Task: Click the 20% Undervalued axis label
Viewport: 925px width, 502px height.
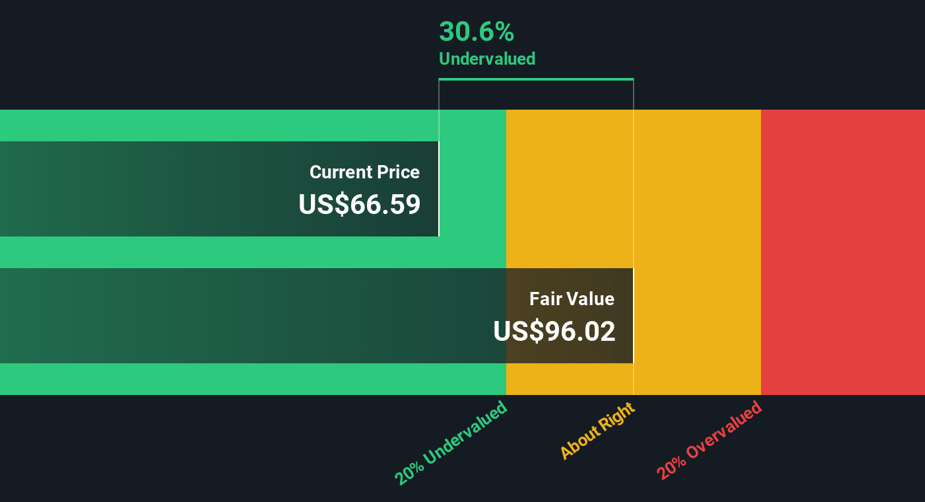Action: (451, 442)
